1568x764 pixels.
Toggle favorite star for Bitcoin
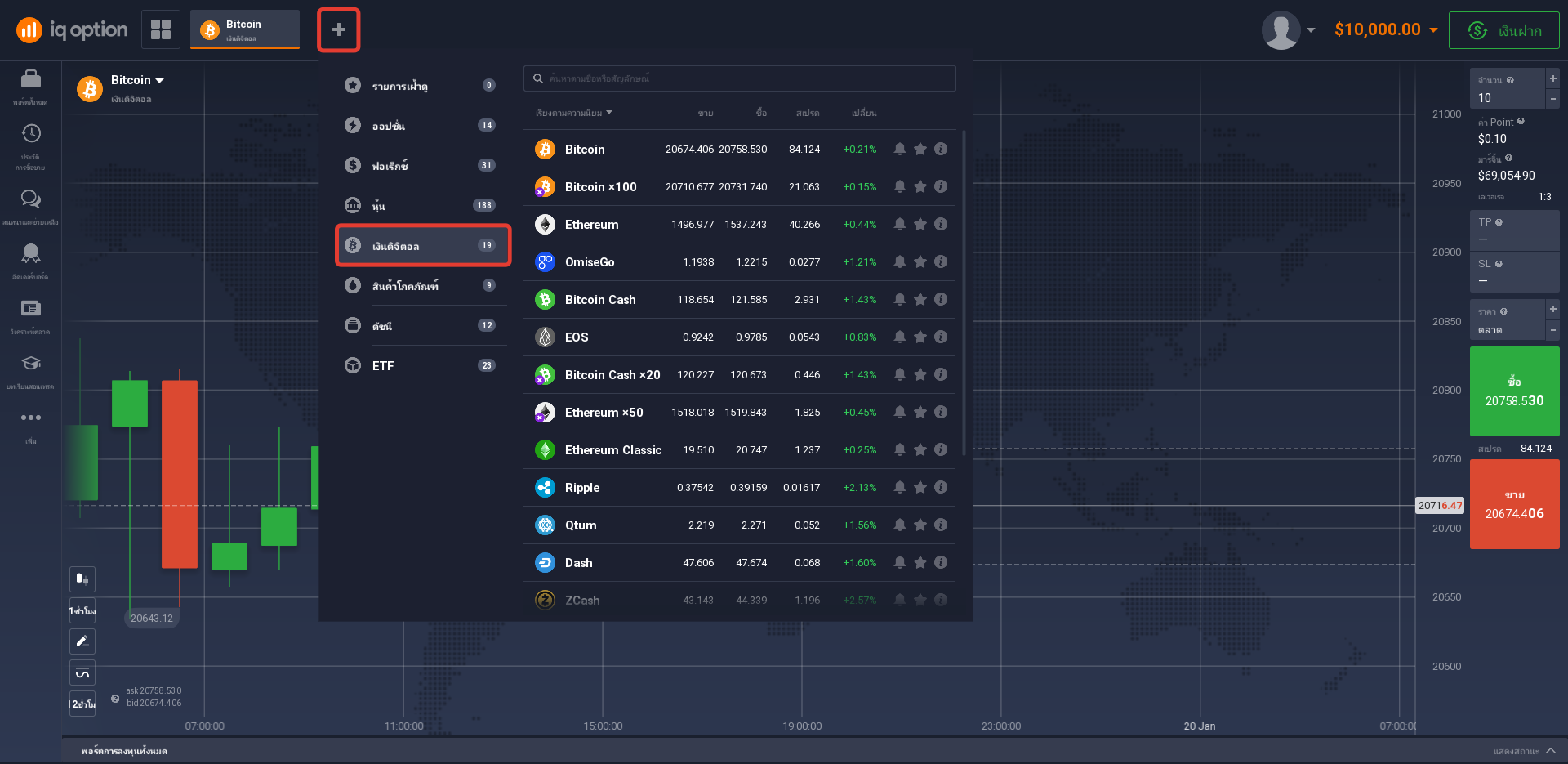920,149
